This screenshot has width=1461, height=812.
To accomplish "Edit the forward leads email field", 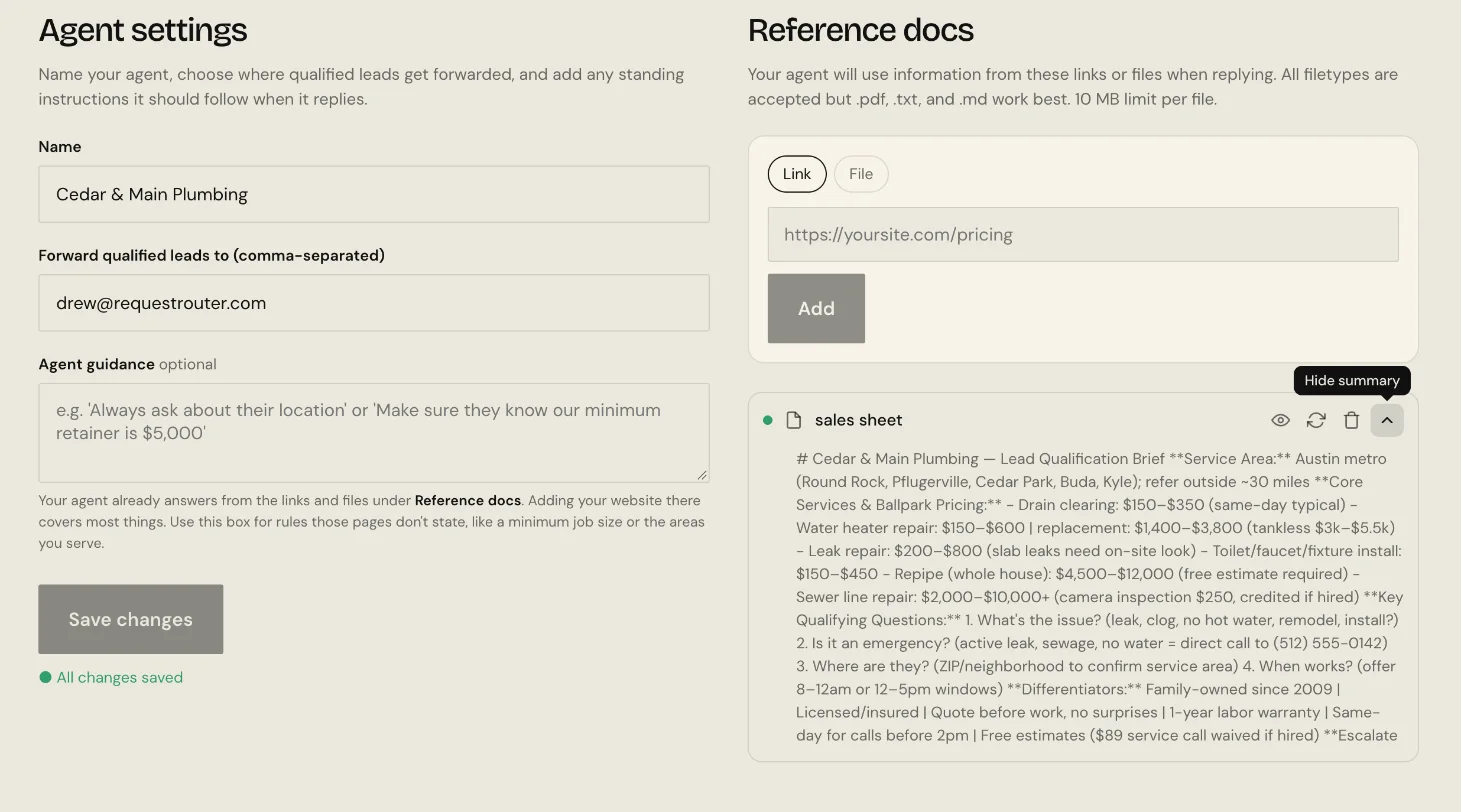I will [x=374, y=303].
